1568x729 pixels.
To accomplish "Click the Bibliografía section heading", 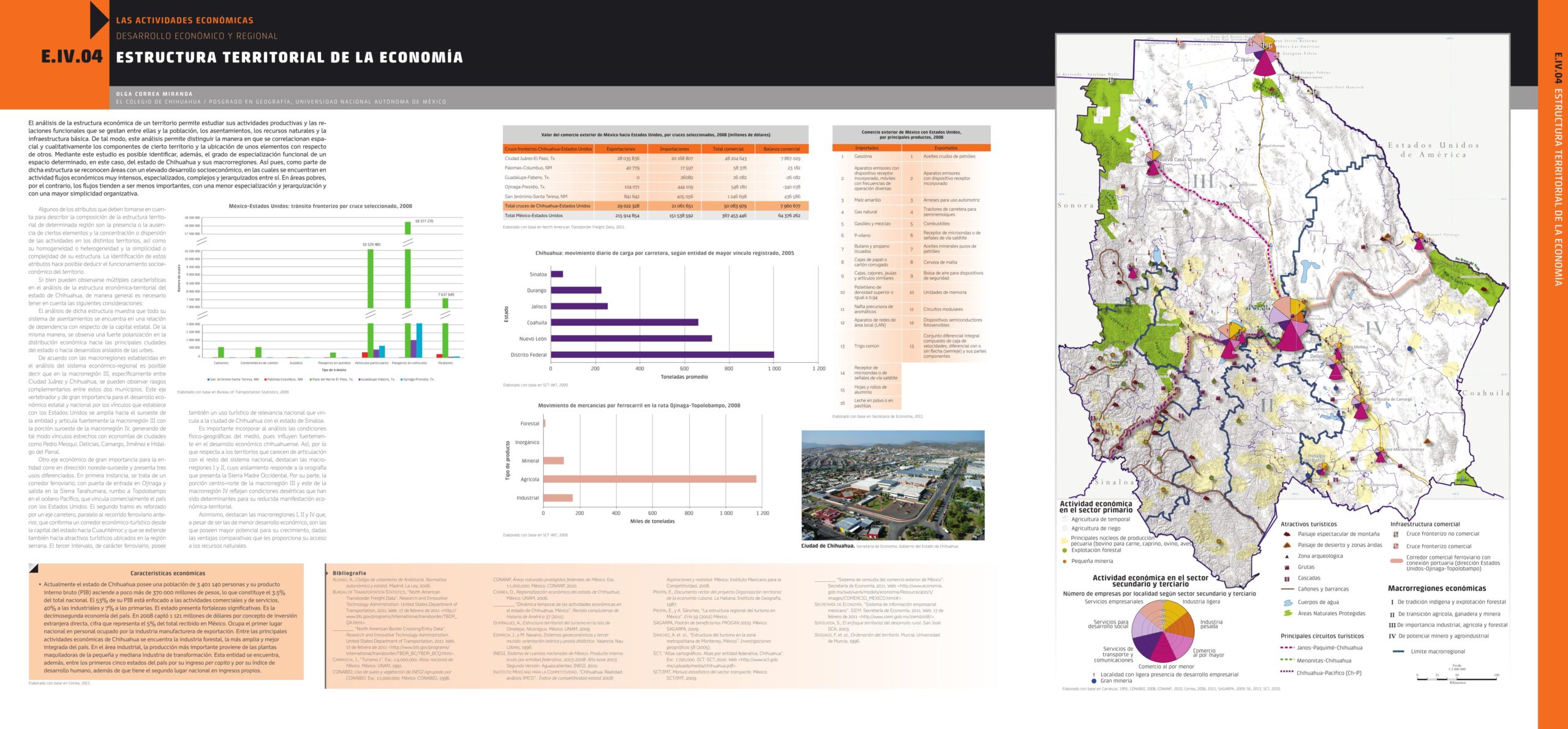I will (349, 573).
